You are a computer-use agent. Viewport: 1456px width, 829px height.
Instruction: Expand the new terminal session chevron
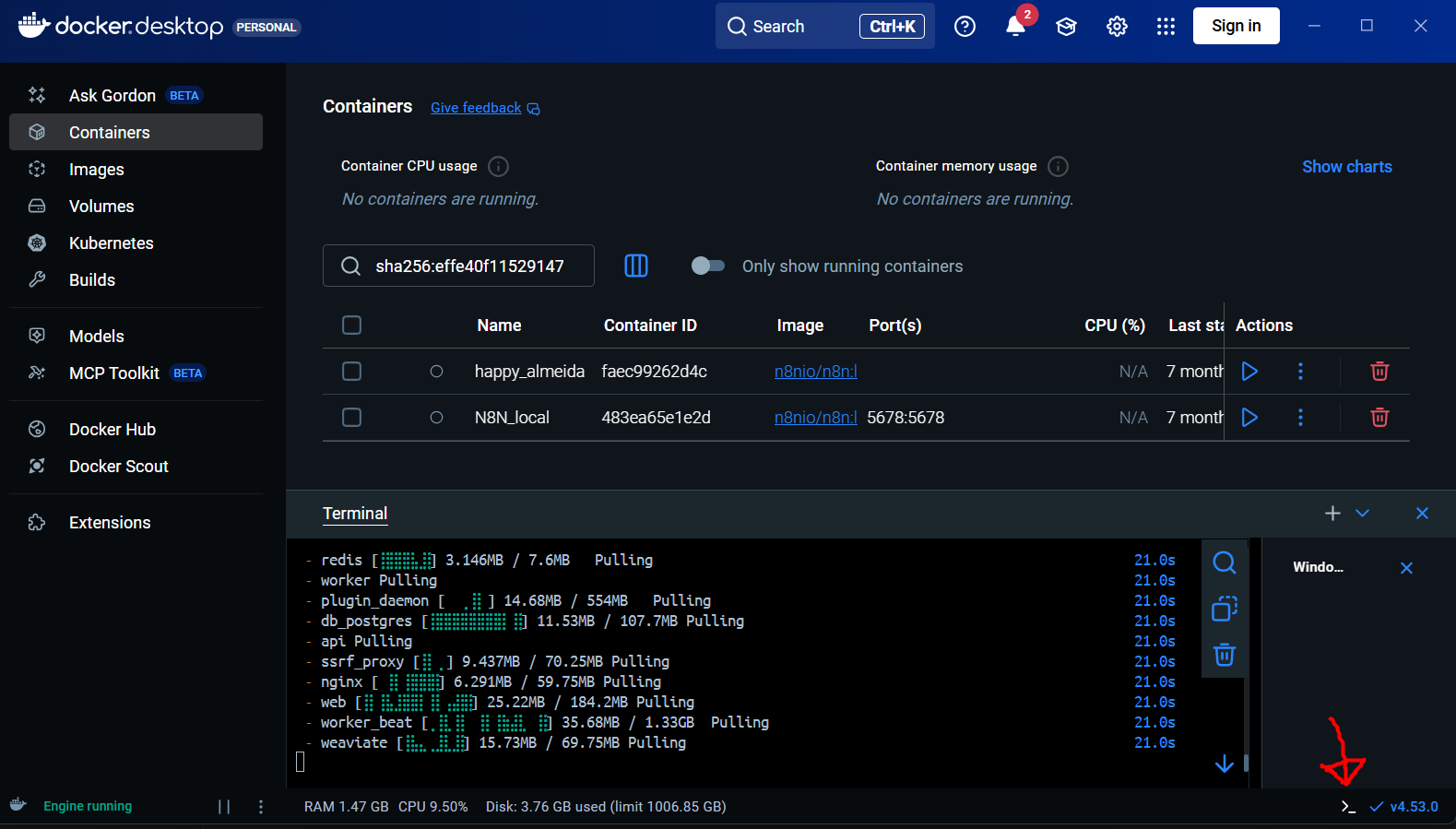point(1362,513)
